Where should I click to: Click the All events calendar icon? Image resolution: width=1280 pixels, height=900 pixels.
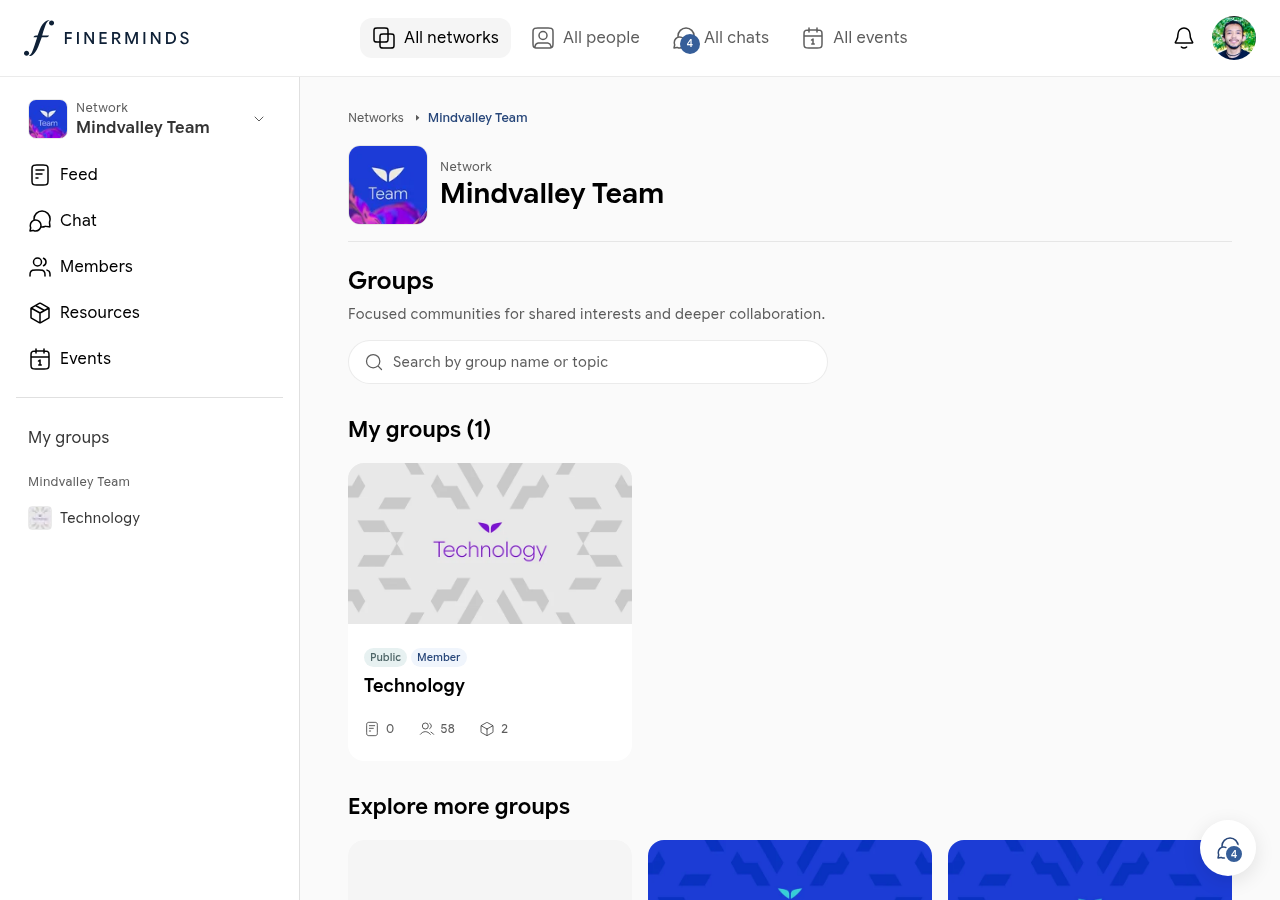click(x=813, y=38)
